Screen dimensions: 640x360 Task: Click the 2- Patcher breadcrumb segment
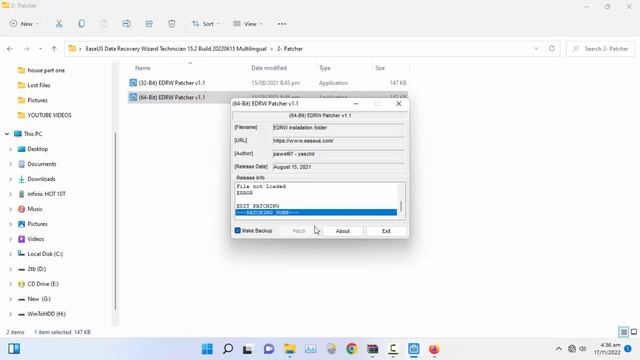pyautogui.click(x=290, y=49)
